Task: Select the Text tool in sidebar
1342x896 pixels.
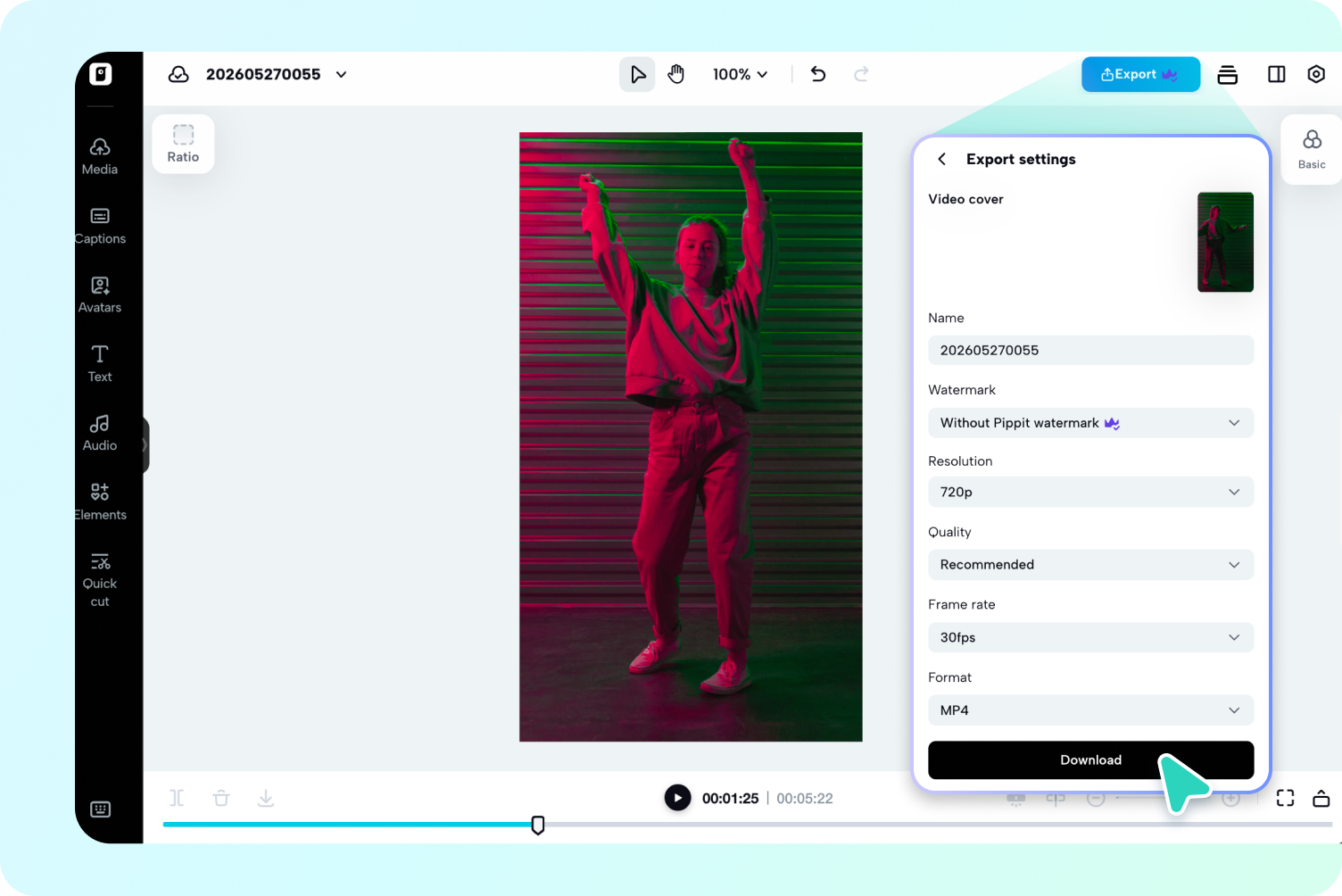Action: click(100, 363)
